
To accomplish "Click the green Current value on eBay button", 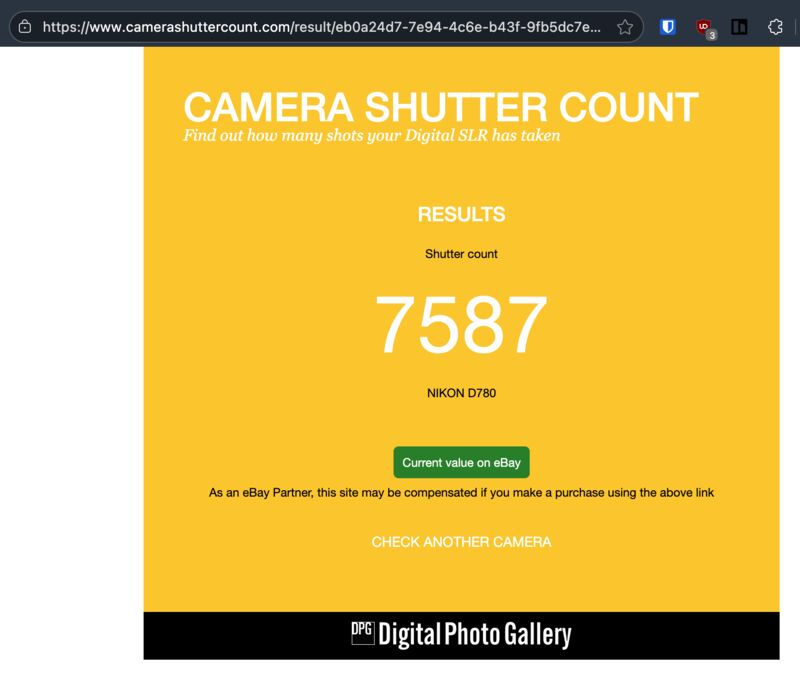I will click(x=461, y=463).
